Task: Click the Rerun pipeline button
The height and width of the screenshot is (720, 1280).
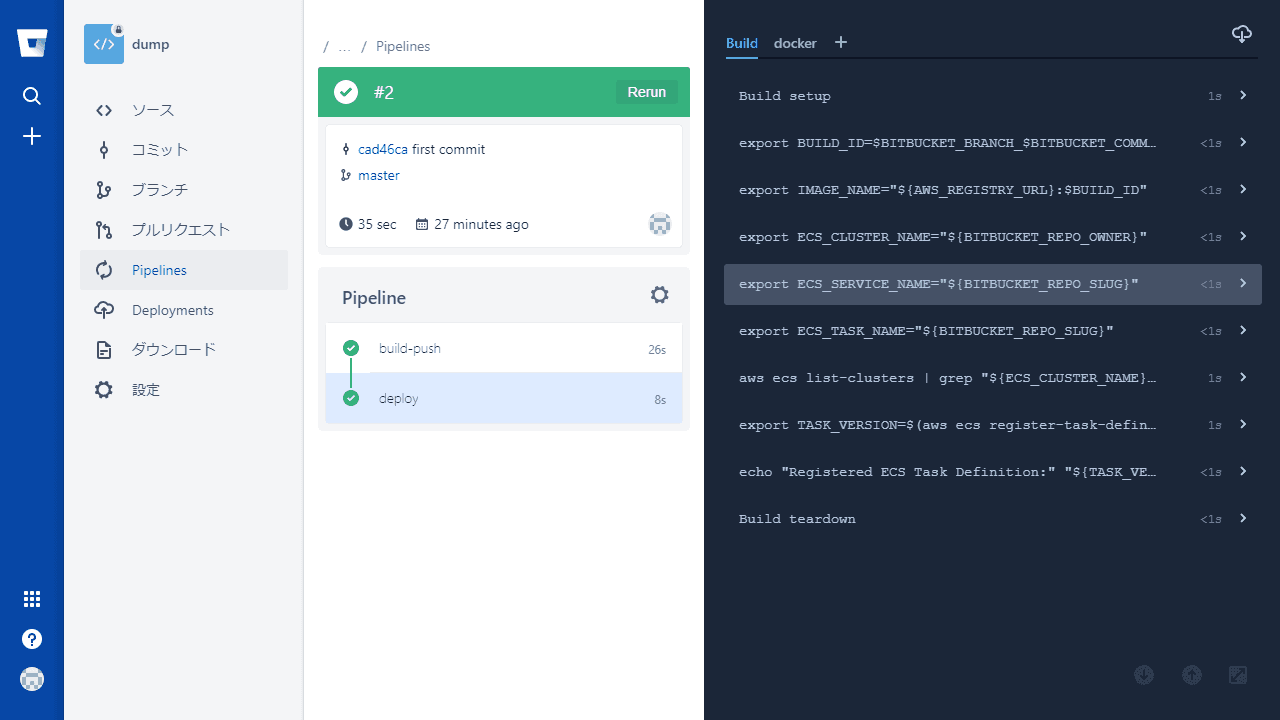Action: click(646, 91)
